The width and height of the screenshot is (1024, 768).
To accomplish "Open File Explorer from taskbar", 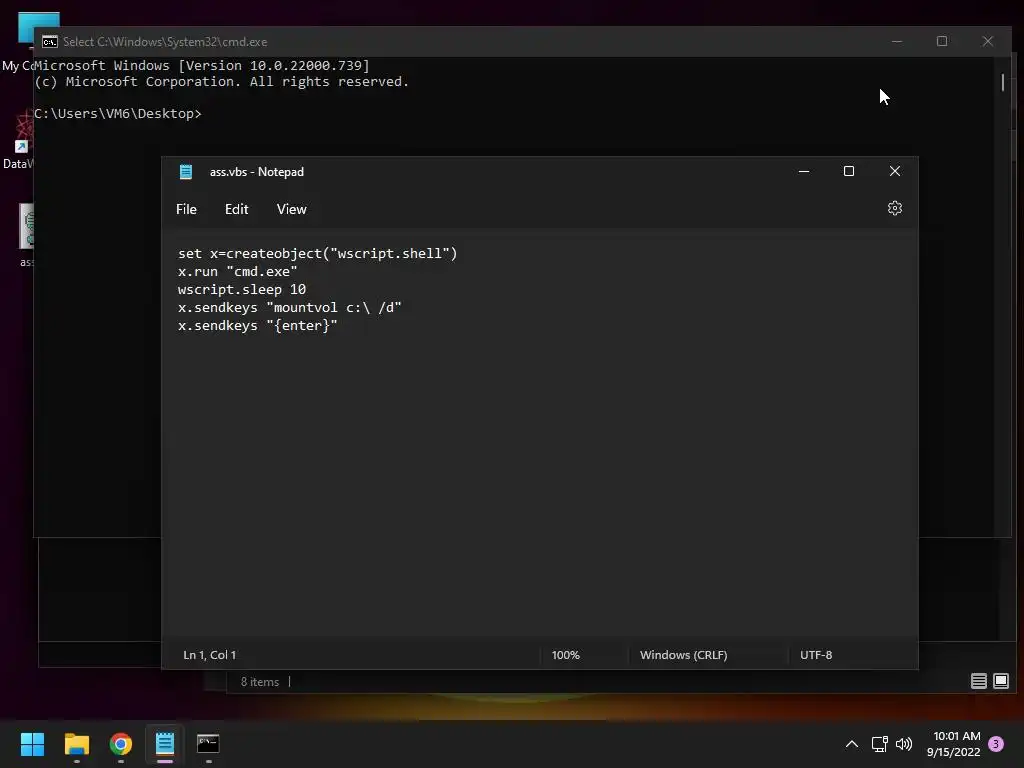I will [76, 744].
